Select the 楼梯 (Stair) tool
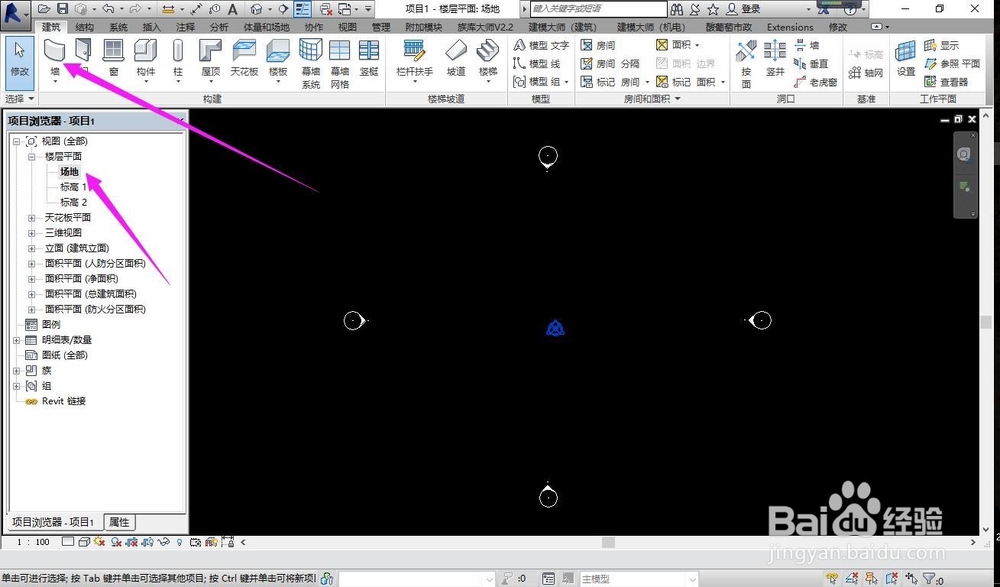 [488, 57]
